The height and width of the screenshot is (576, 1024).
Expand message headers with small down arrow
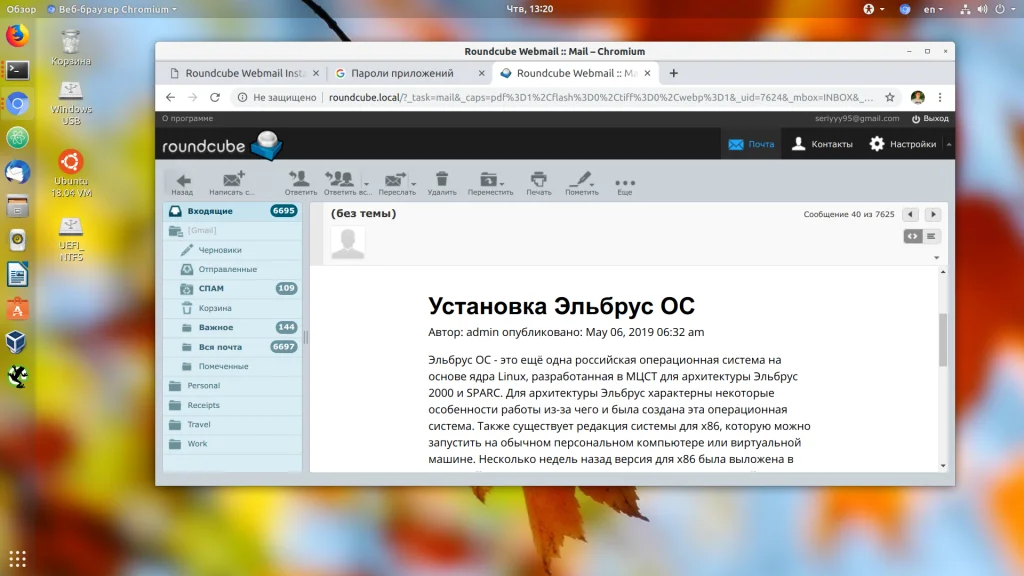point(936,257)
